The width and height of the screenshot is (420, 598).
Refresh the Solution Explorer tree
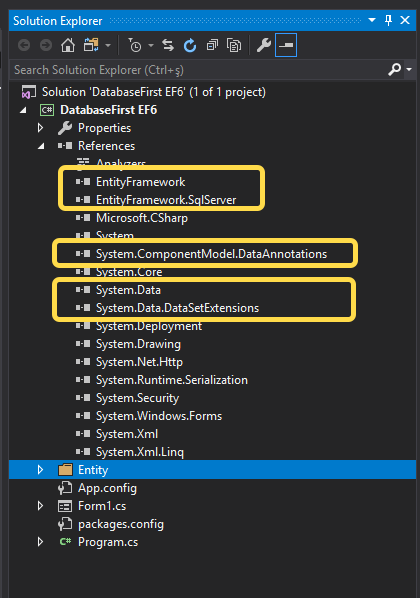click(x=190, y=45)
